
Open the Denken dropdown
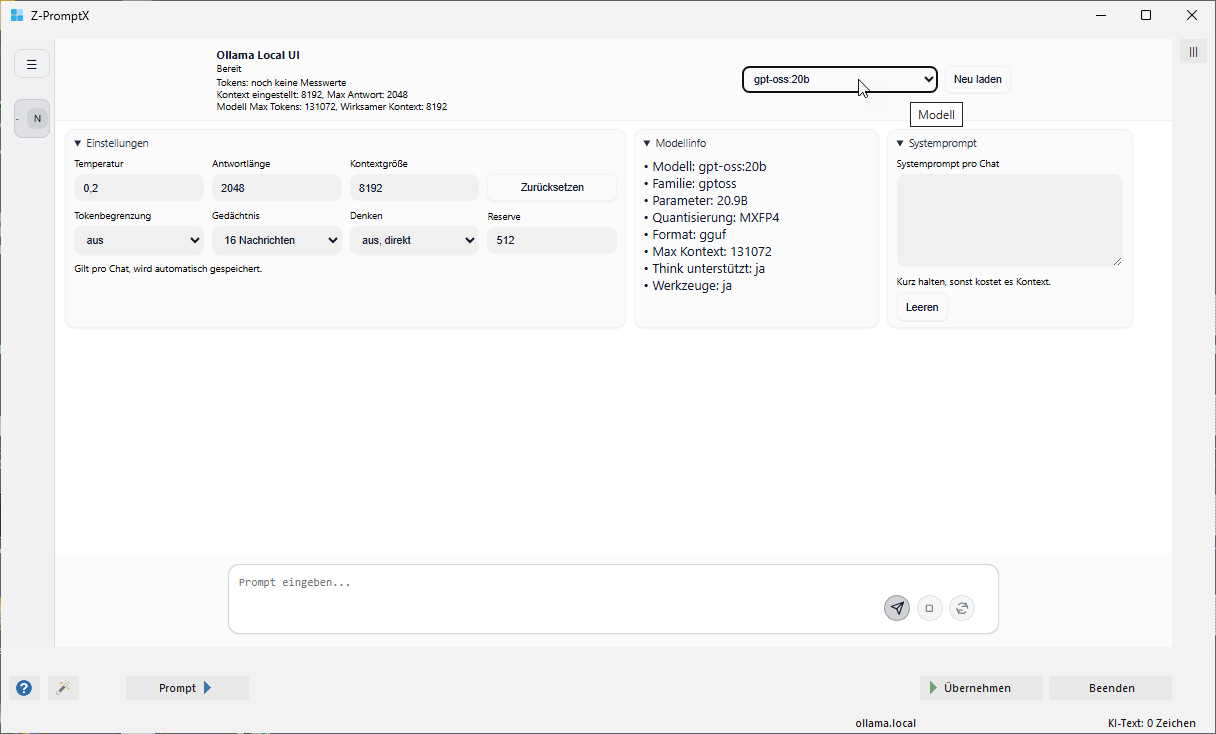[x=414, y=240]
